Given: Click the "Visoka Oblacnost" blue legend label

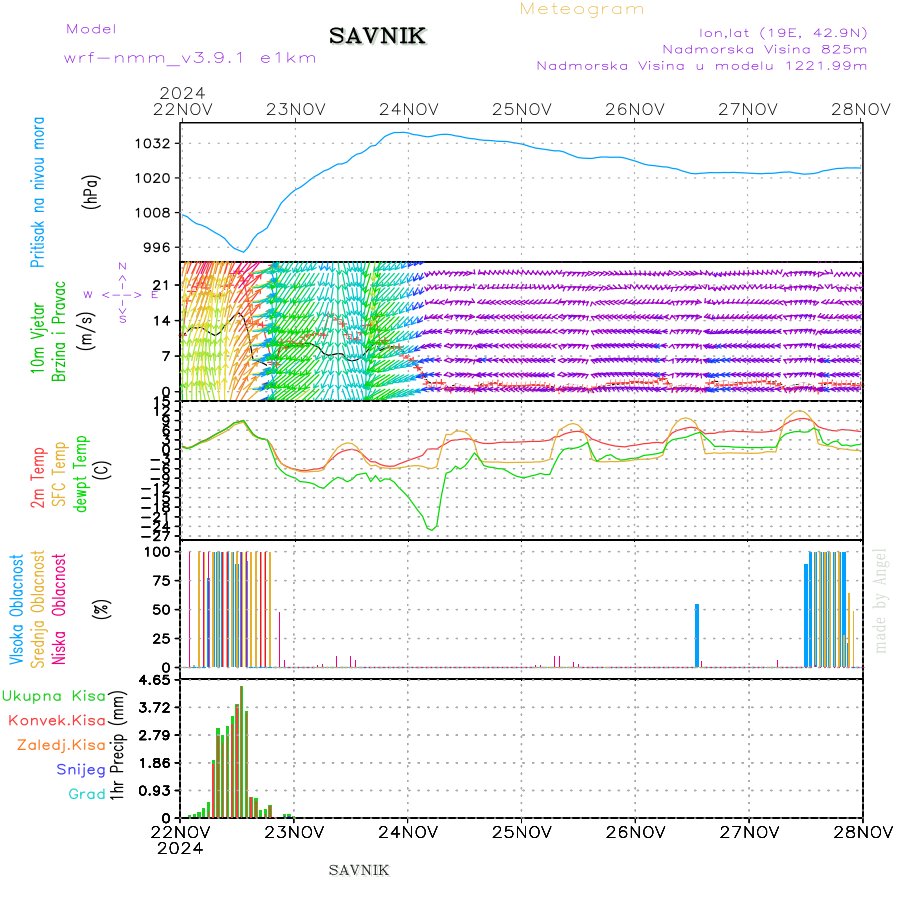Looking at the screenshot, I should click(x=17, y=610).
